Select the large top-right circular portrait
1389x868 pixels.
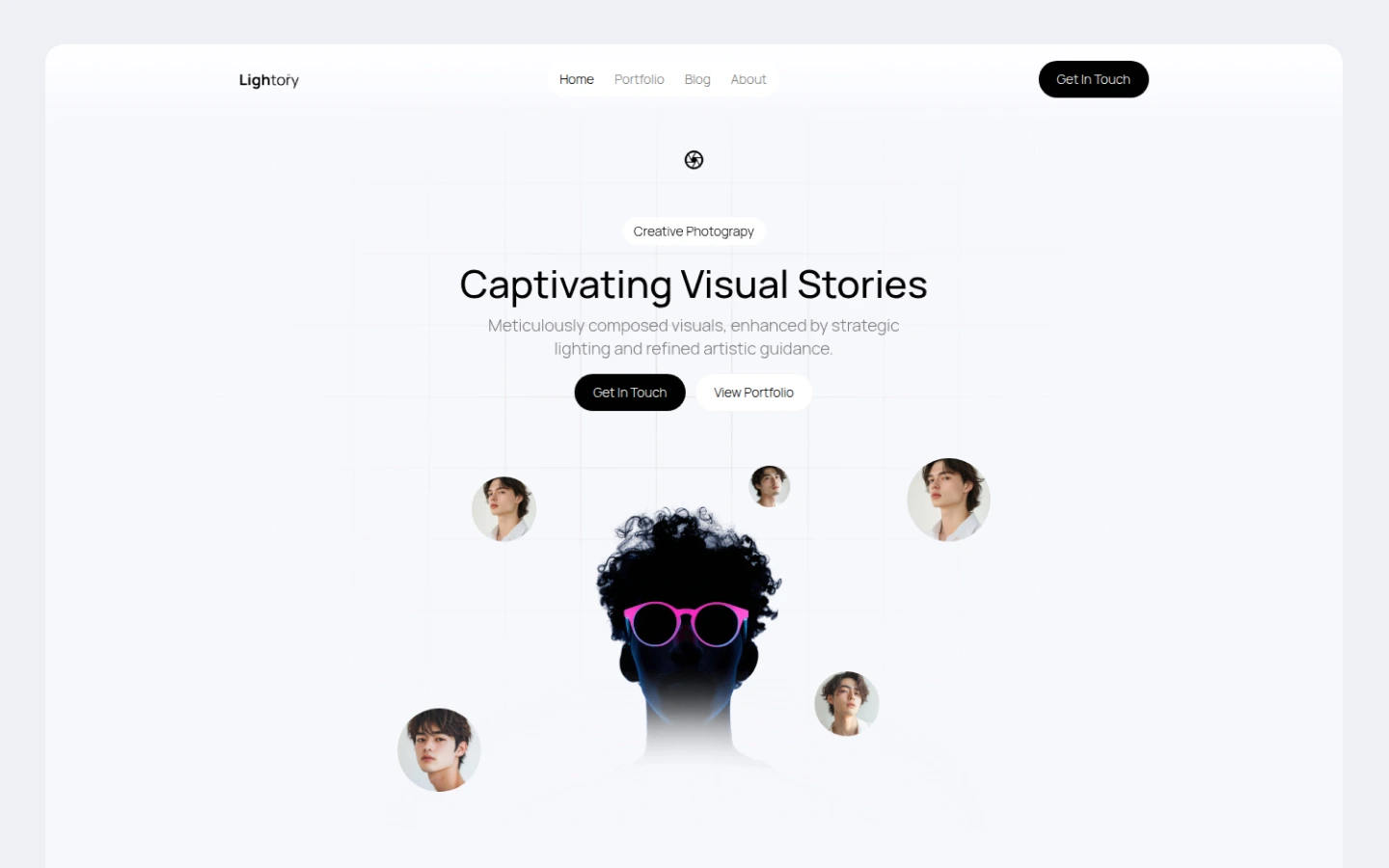[x=949, y=500]
